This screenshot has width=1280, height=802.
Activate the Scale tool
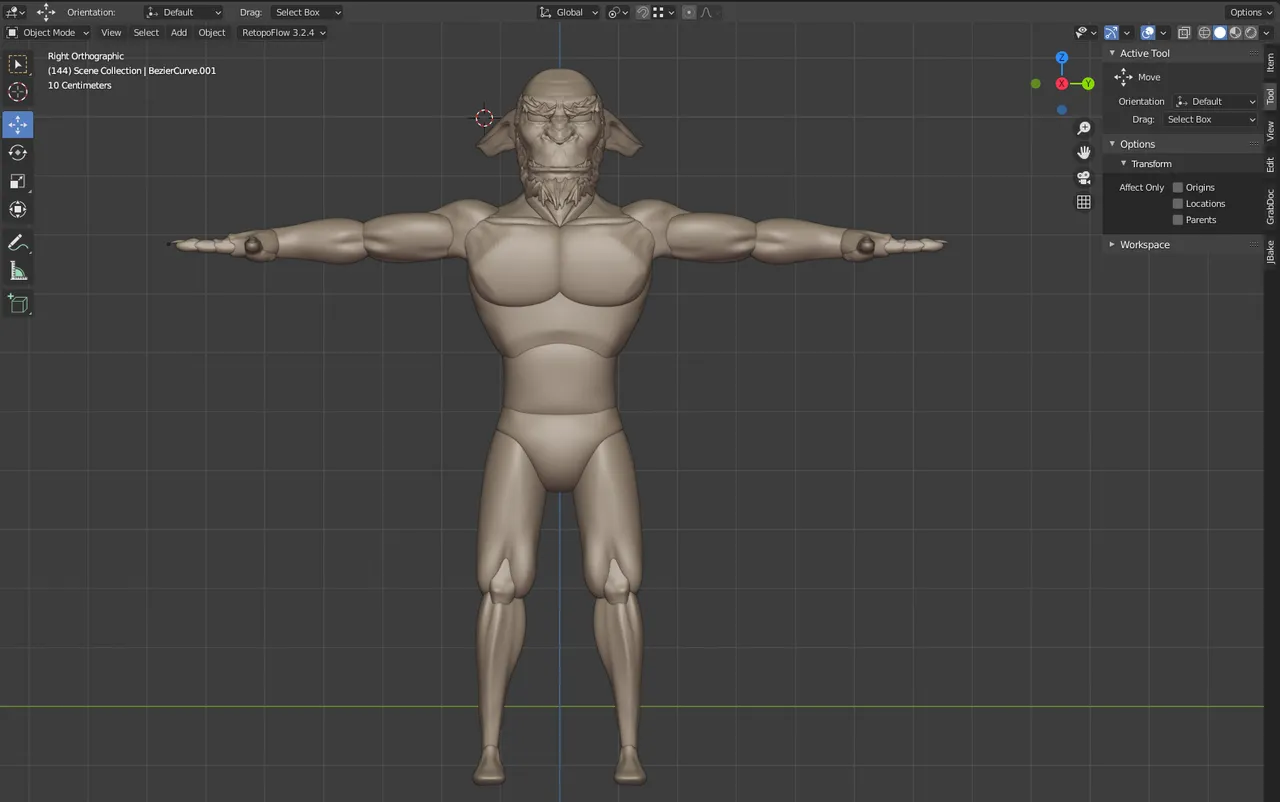(18, 181)
